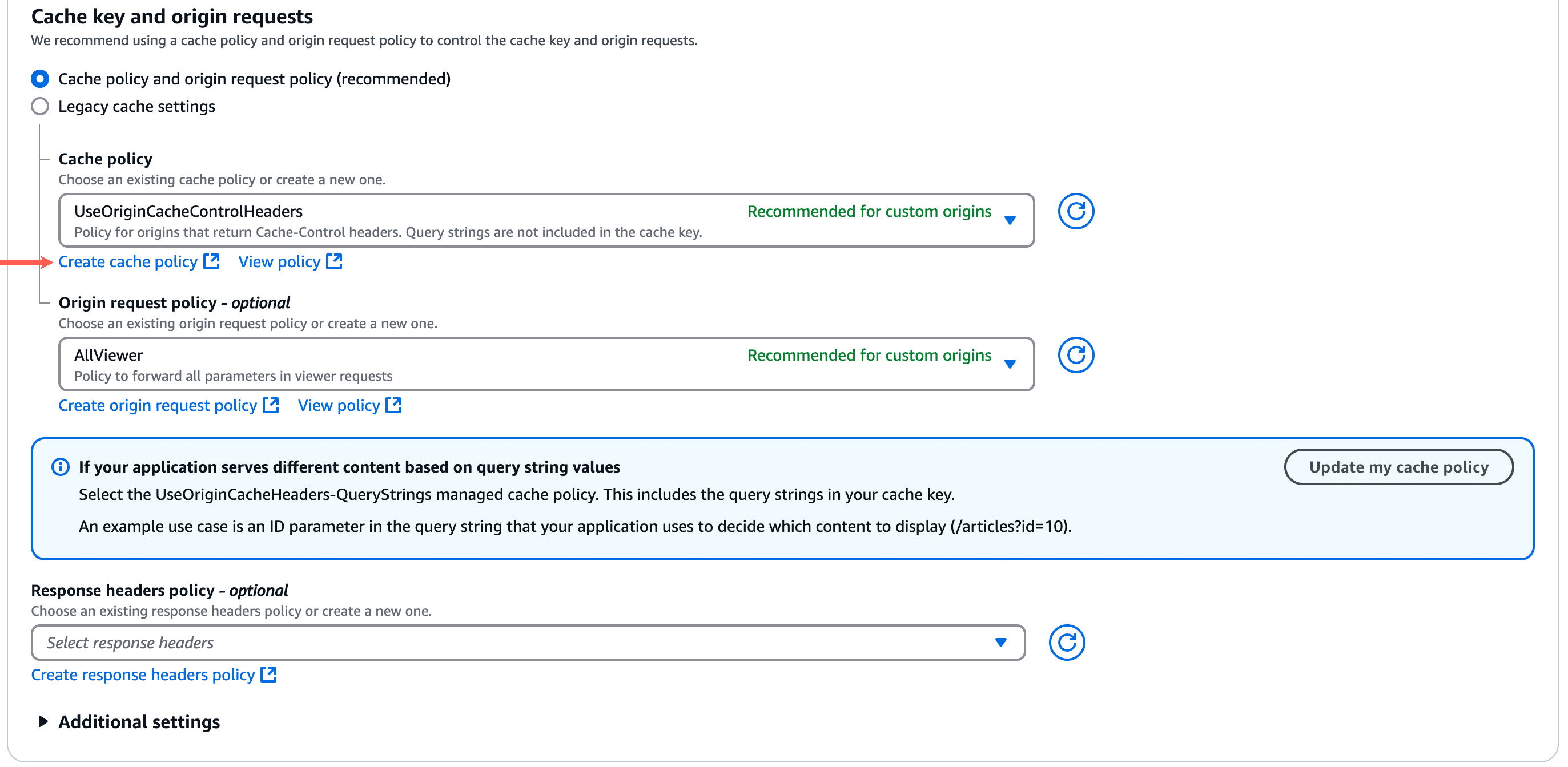Viewport: 1568px width, 767px height.
Task: Select Cache policy and origin request policy option
Action: pyautogui.click(x=39, y=78)
